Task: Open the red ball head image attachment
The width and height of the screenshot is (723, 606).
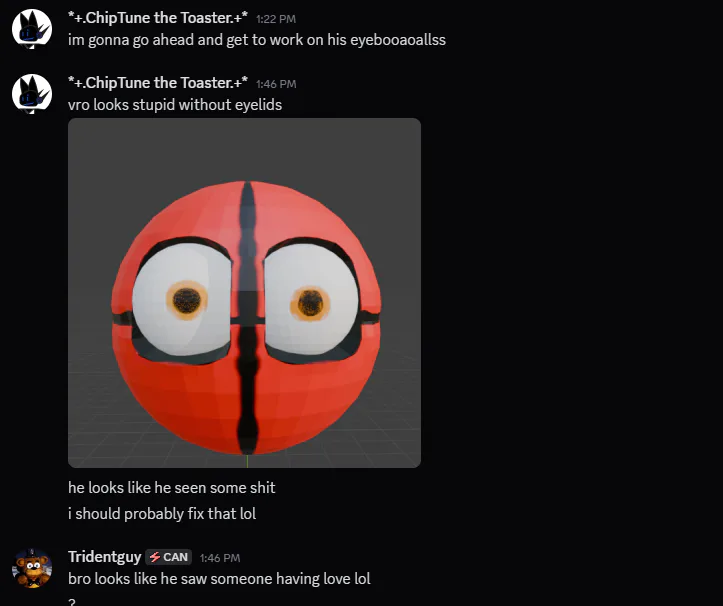Action: pos(244,293)
